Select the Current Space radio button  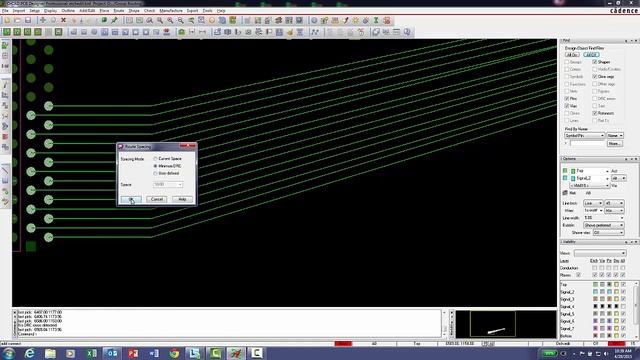[x=156, y=158]
